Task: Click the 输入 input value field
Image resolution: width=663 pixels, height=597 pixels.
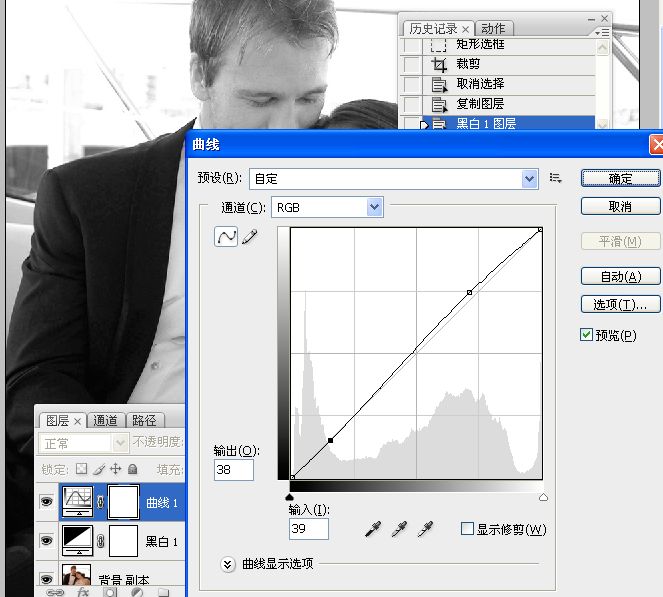Action: click(x=309, y=529)
